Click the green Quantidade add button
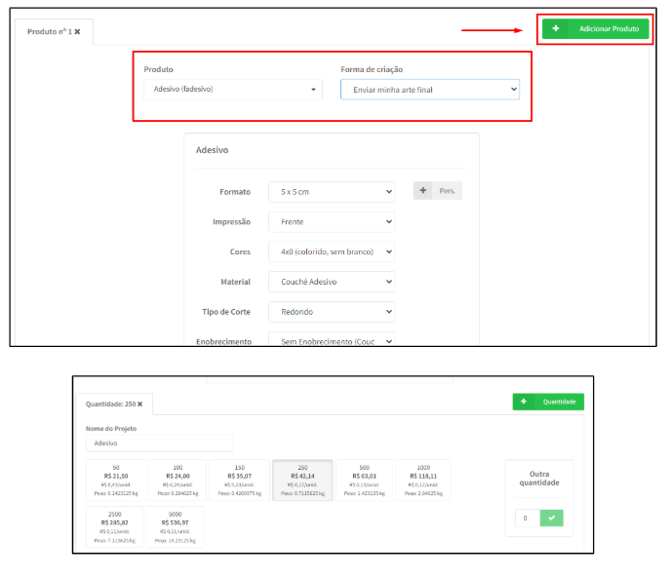 (x=548, y=402)
